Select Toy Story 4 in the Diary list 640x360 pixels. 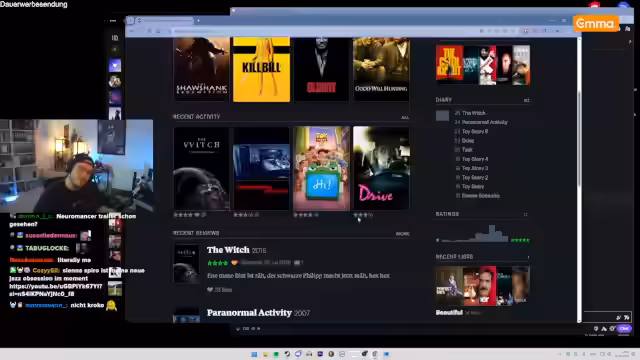point(475,159)
